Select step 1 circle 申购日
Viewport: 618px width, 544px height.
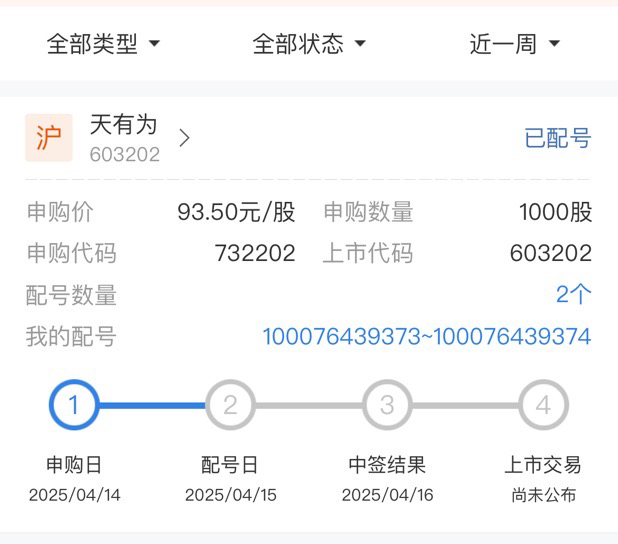[74, 404]
